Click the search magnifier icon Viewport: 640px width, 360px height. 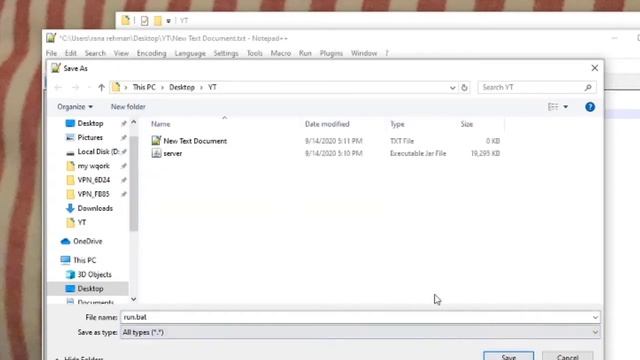tap(588, 87)
